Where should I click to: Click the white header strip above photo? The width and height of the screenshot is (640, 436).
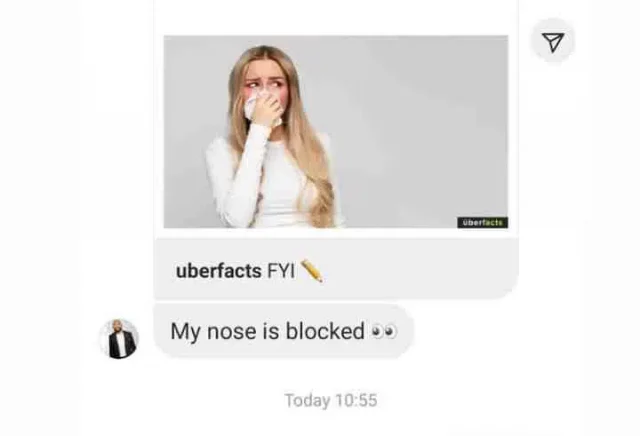tap(336, 18)
